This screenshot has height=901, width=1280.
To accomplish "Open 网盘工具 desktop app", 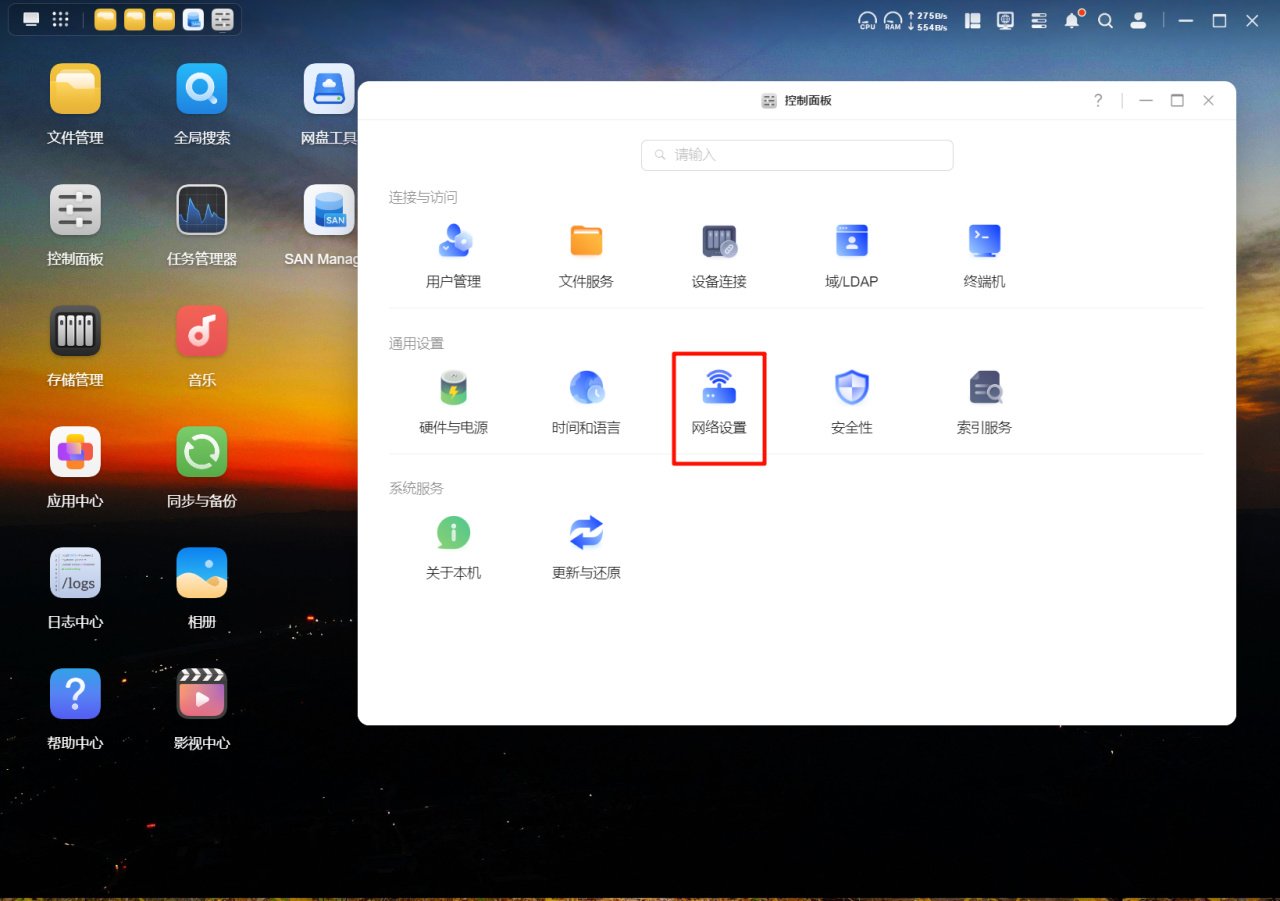I will tap(329, 104).
